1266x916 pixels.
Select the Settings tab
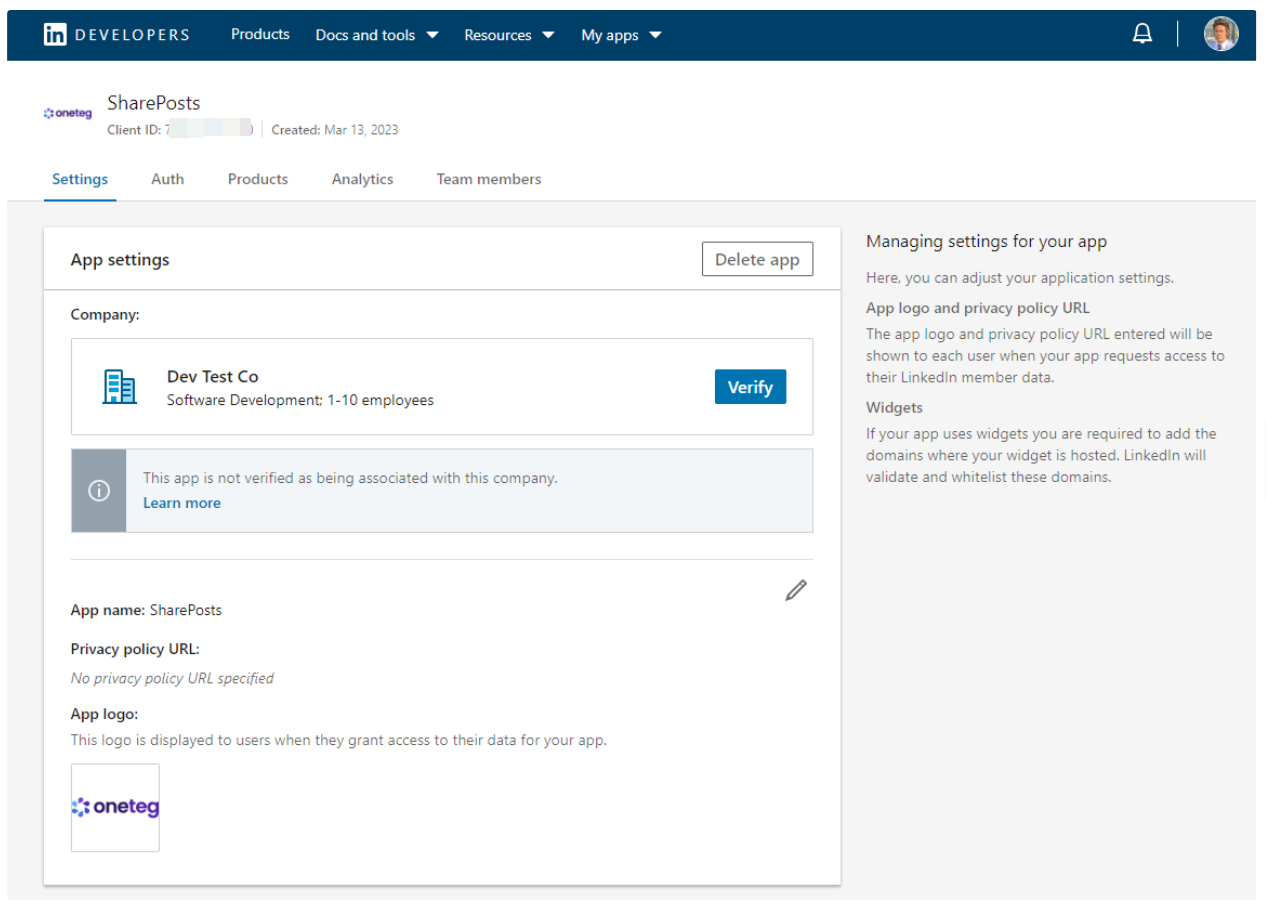click(x=80, y=179)
